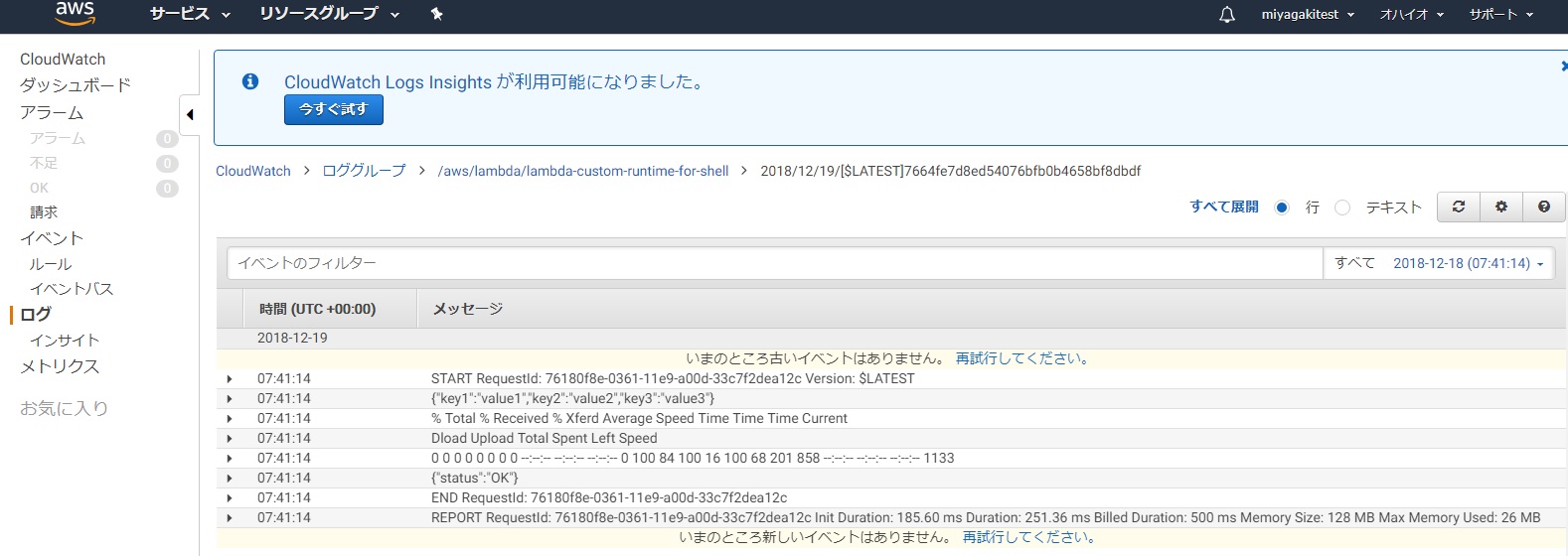Select the 行 (row) view radio button
The height and width of the screenshot is (556, 1568).
tap(1282, 208)
